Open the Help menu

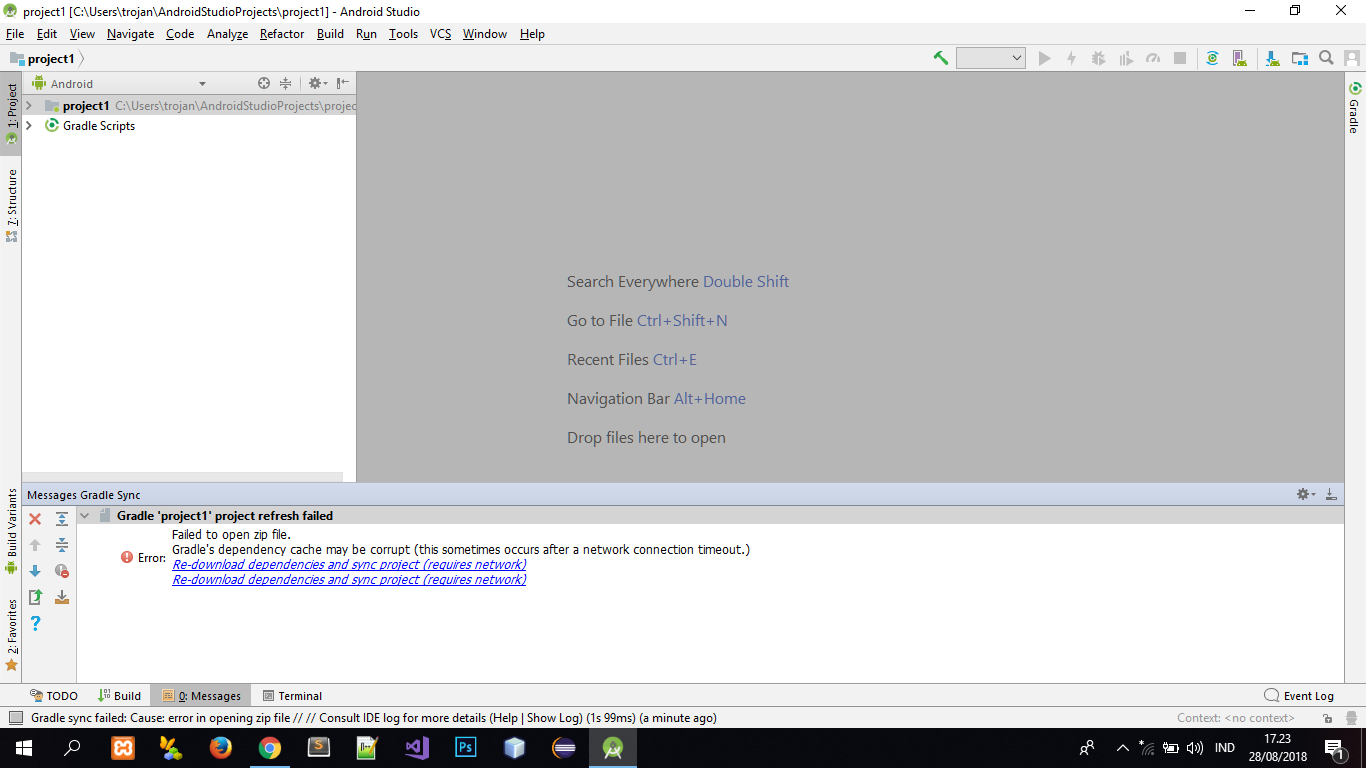click(x=532, y=34)
